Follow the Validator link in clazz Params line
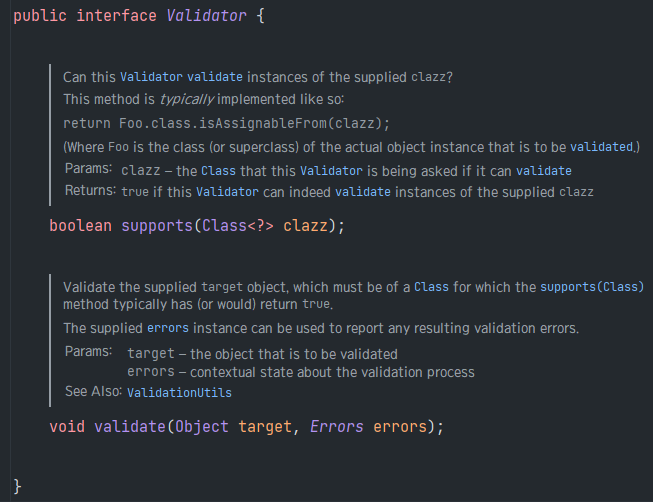The width and height of the screenshot is (653, 502). pos(331,171)
